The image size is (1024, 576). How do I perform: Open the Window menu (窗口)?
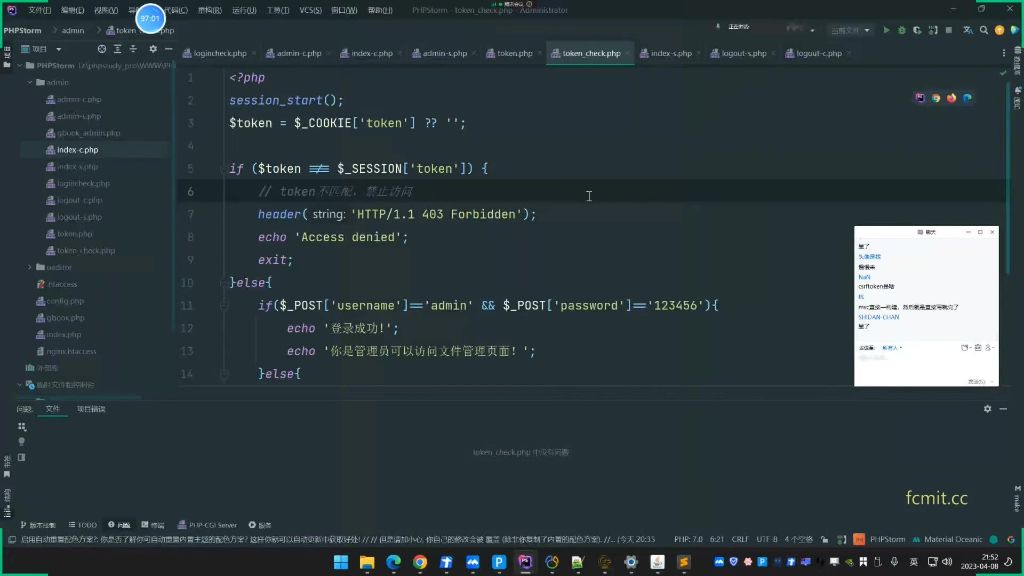pyautogui.click(x=344, y=10)
